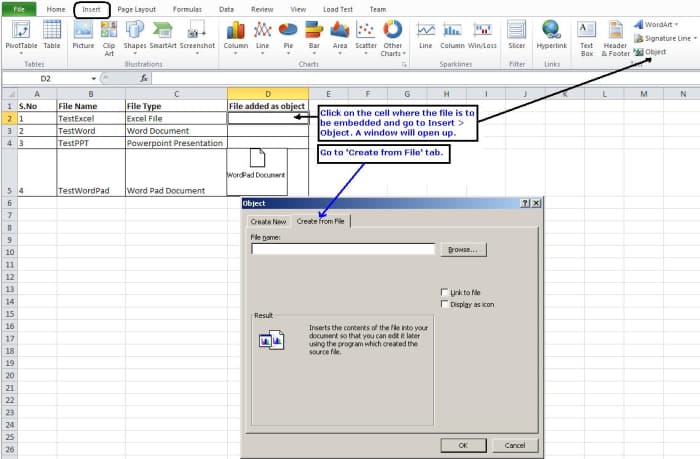Open the Column chart dropdown

coord(236,36)
